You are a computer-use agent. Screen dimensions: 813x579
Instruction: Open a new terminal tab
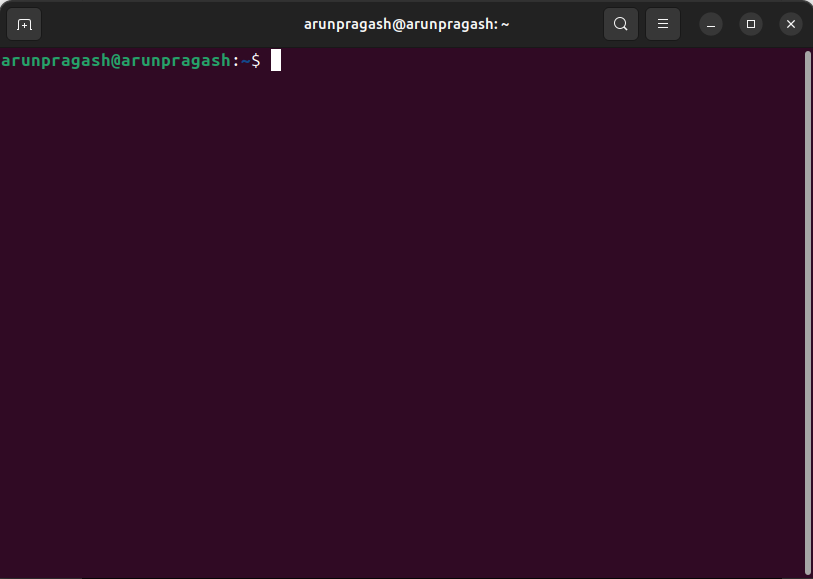24,24
